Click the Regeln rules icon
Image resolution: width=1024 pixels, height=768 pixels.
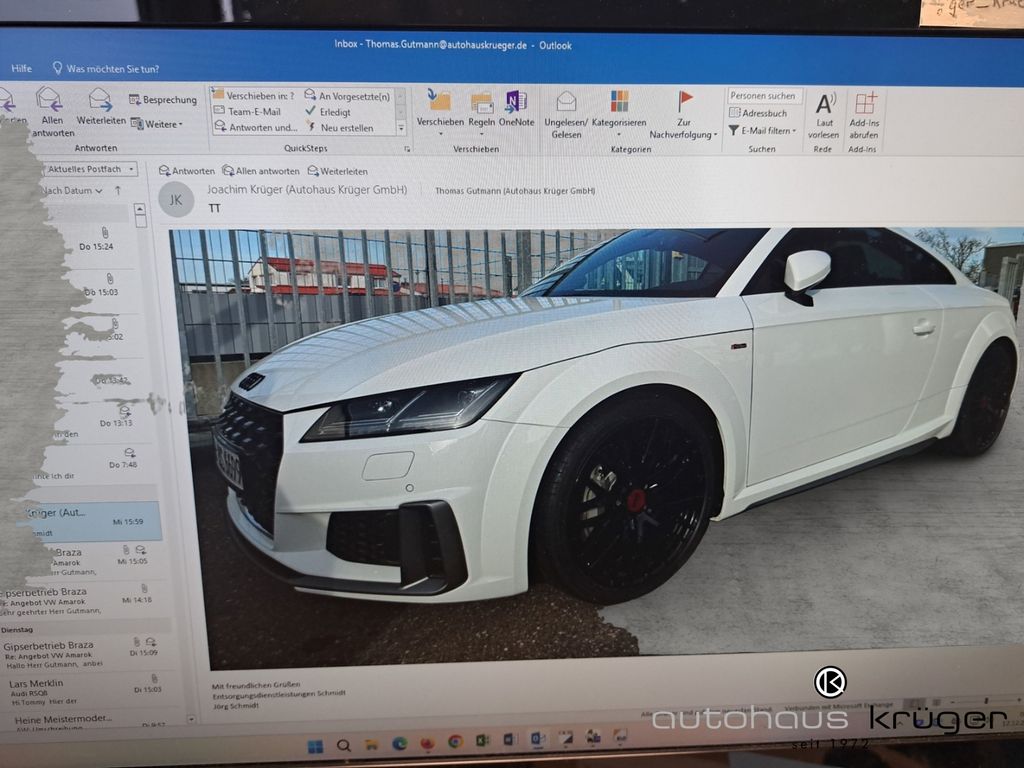click(482, 103)
